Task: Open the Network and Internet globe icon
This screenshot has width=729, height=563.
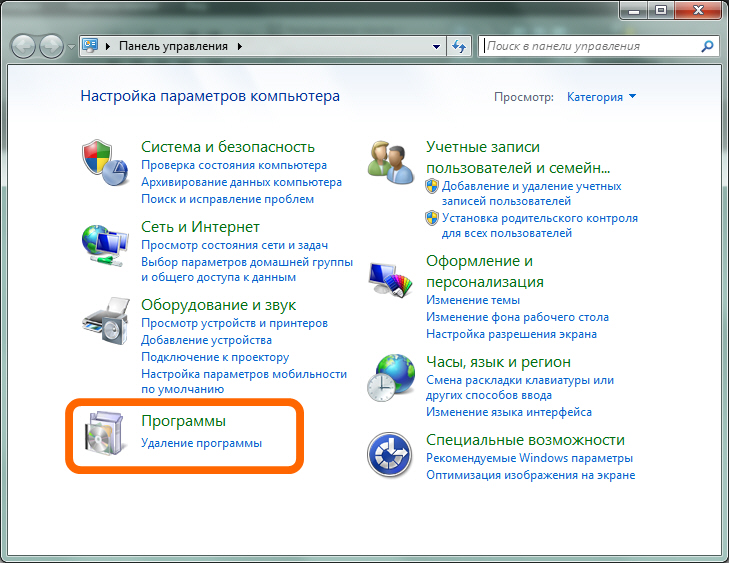Action: point(105,245)
